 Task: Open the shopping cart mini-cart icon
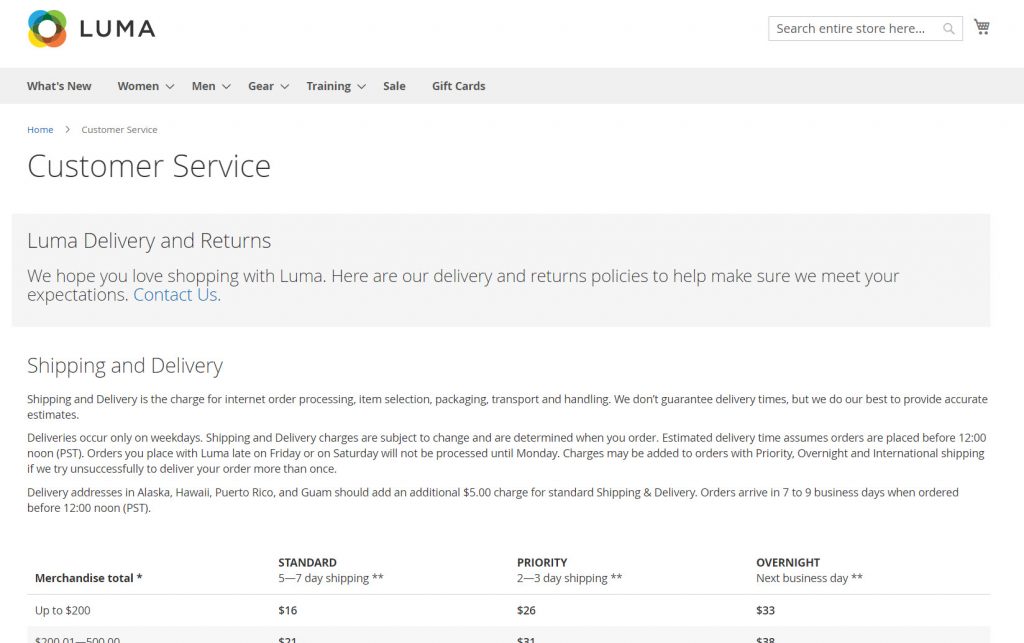tap(982, 27)
